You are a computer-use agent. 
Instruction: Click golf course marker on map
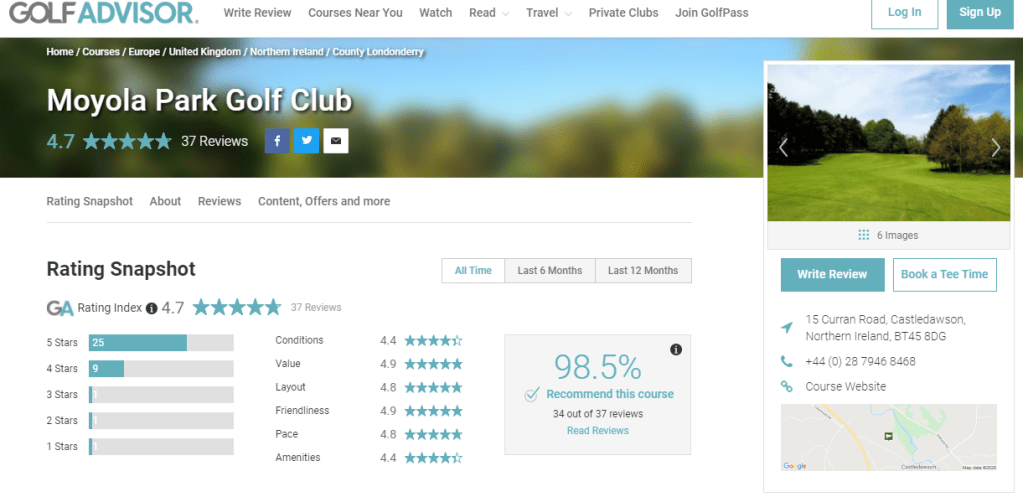tap(888, 436)
